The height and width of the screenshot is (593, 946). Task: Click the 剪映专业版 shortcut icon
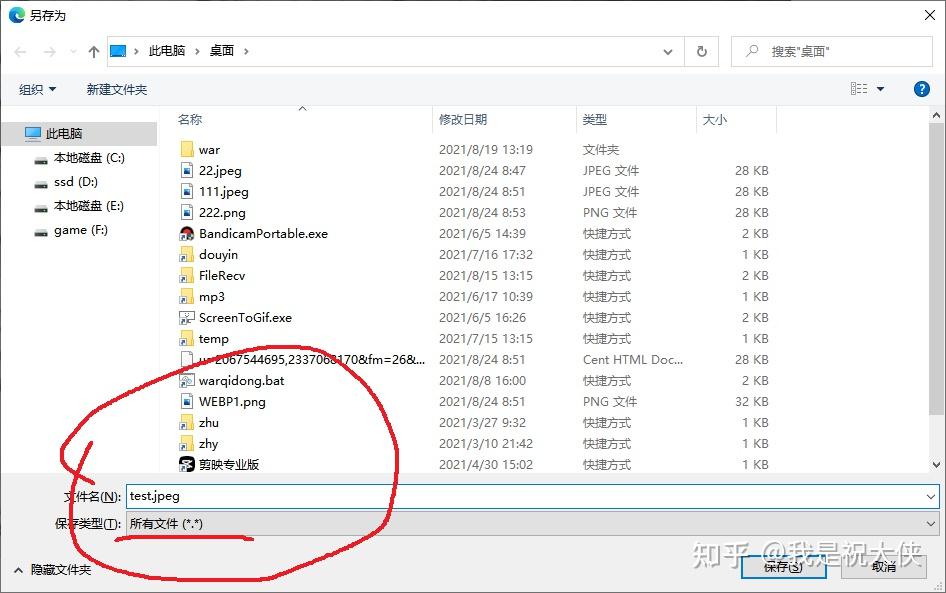click(188, 464)
